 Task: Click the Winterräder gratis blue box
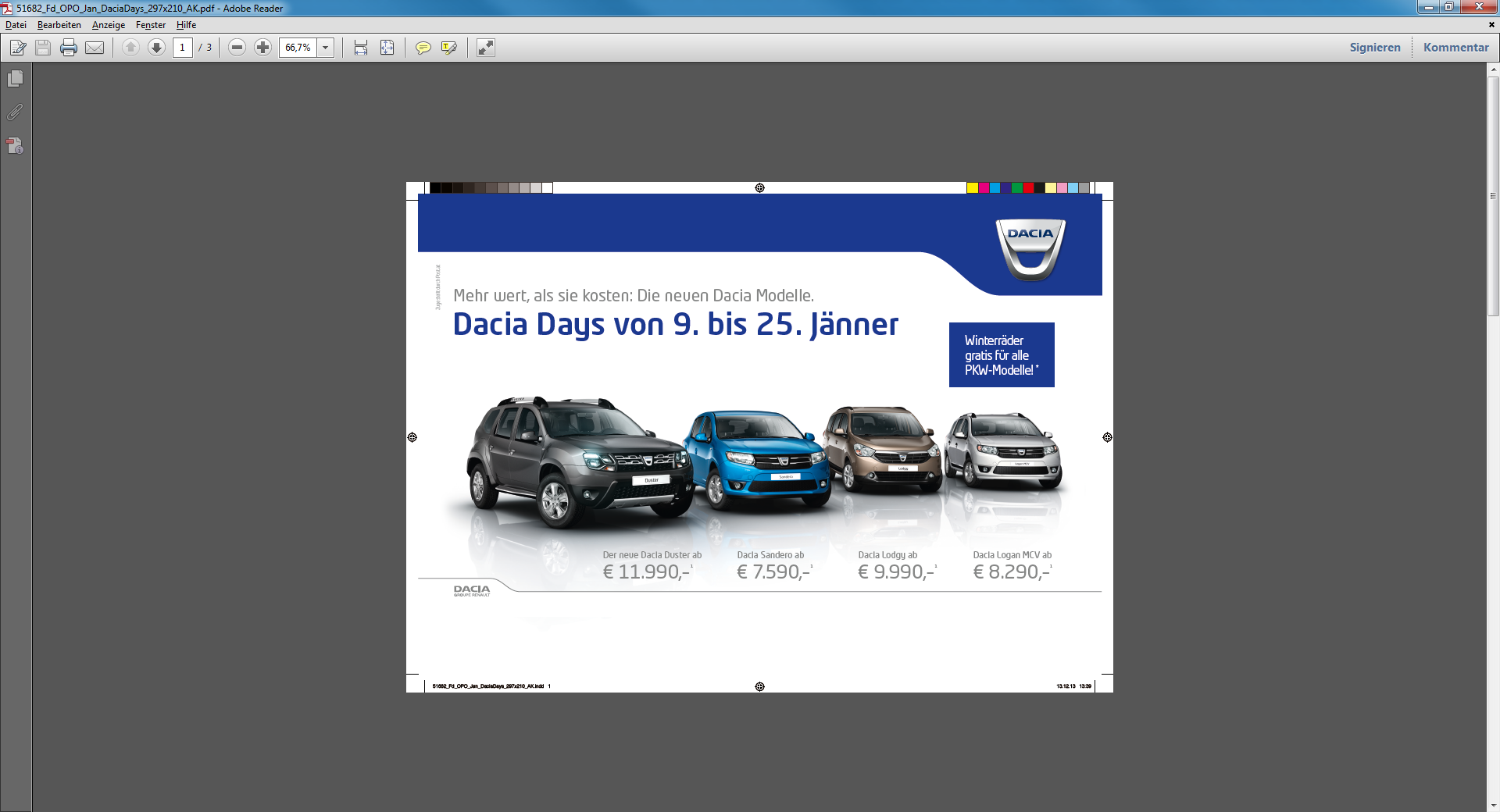pos(1002,354)
